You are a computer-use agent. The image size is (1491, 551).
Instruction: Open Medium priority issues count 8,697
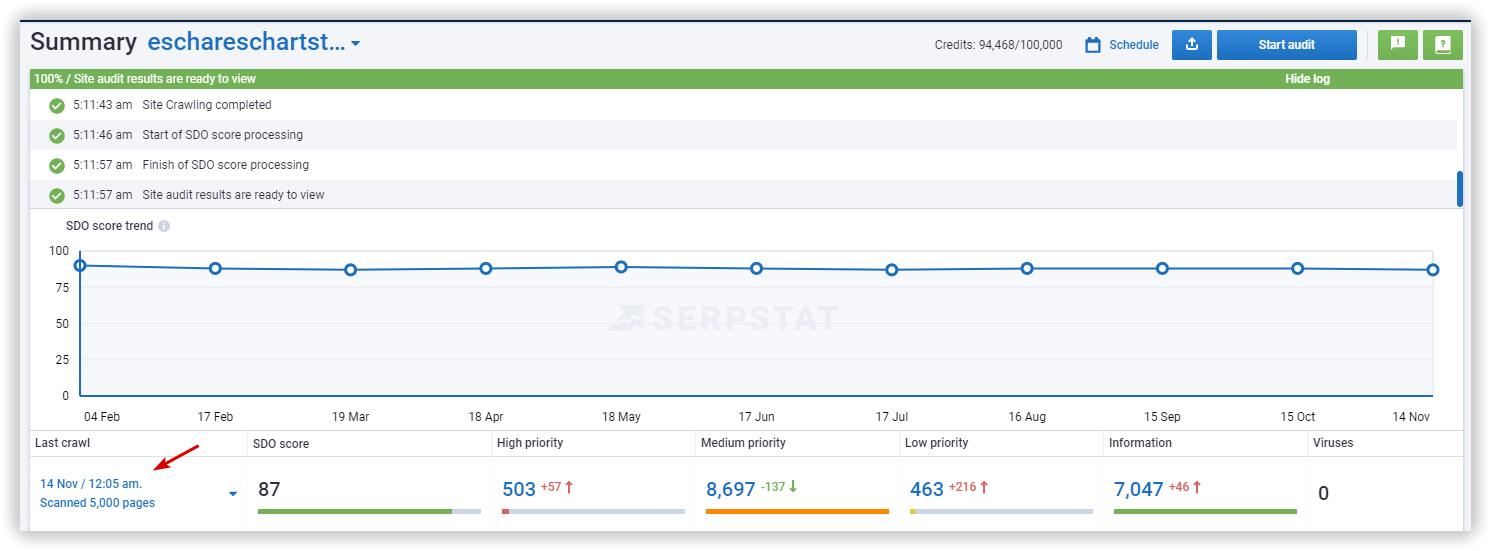tap(730, 489)
